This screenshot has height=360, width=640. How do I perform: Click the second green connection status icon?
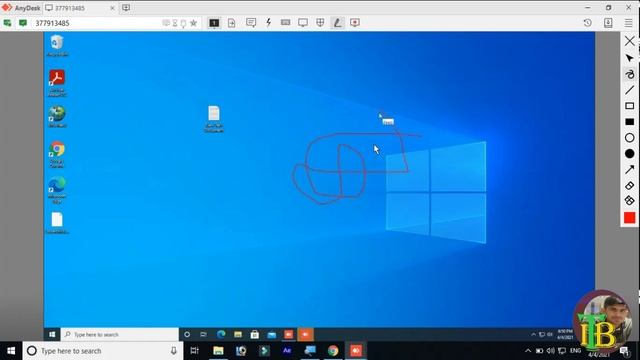23,23
